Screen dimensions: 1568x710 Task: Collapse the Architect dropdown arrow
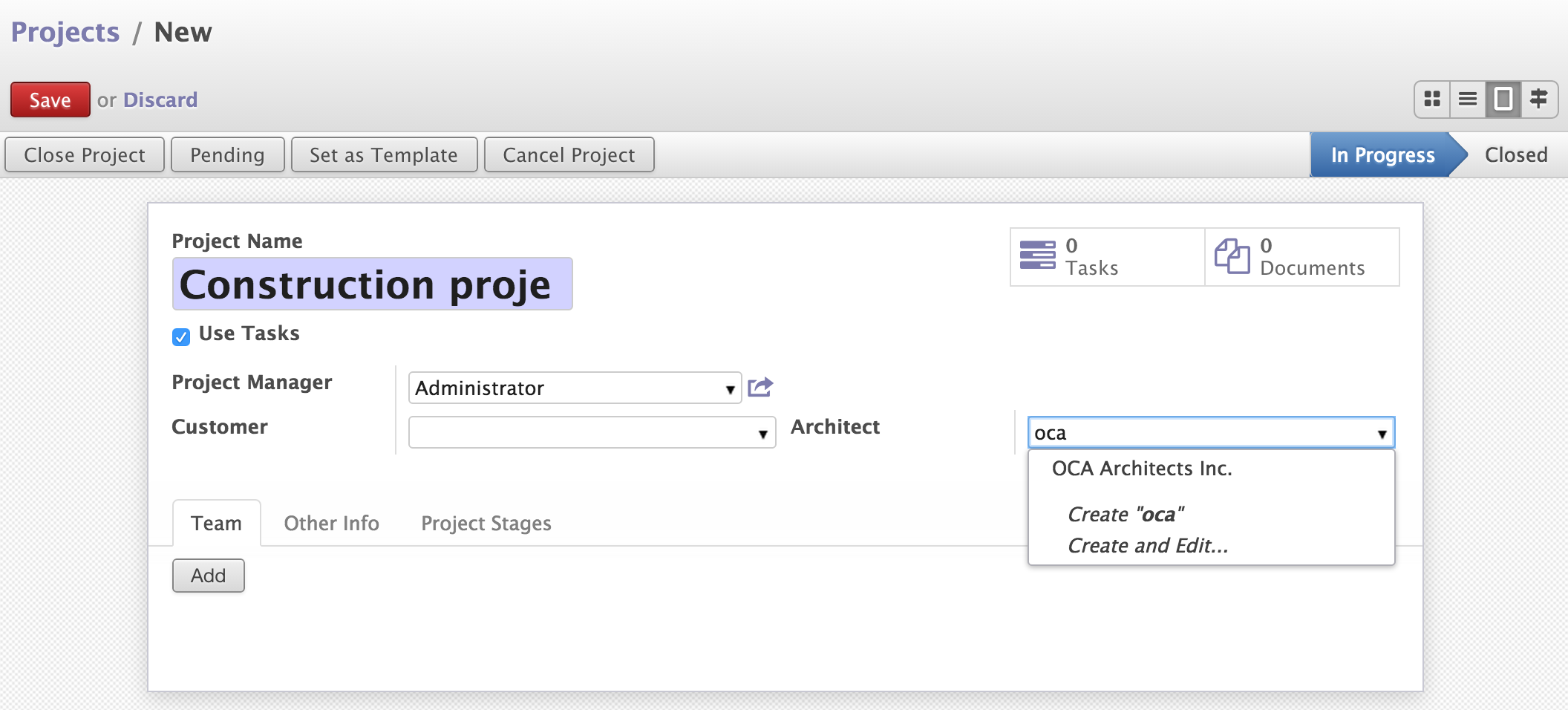1382,434
